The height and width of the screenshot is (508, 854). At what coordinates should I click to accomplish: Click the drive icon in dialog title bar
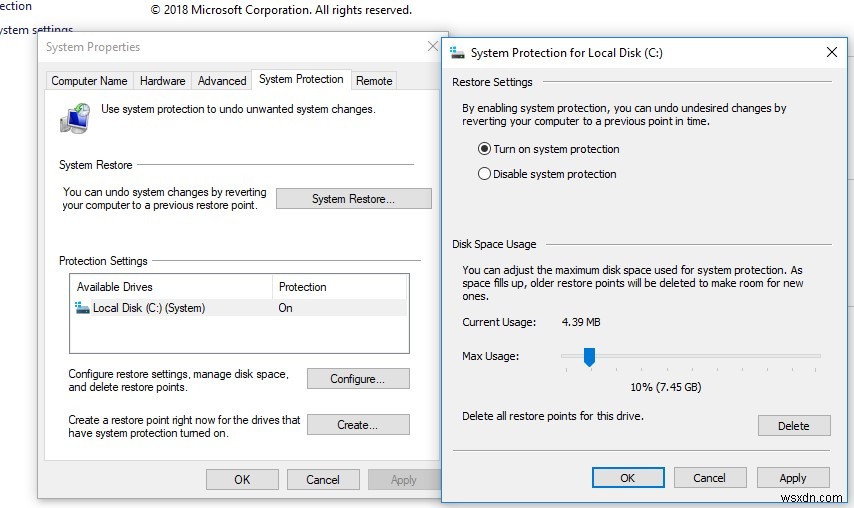pos(458,53)
